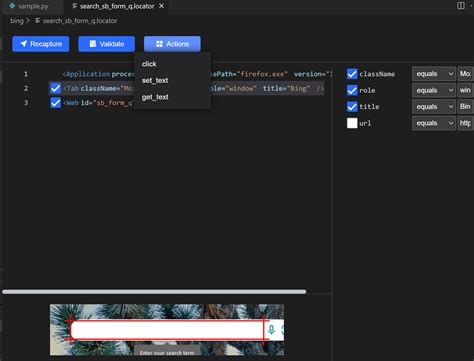
Task: Close the search_sb_form_q.locator tab
Action: (x=162, y=6)
